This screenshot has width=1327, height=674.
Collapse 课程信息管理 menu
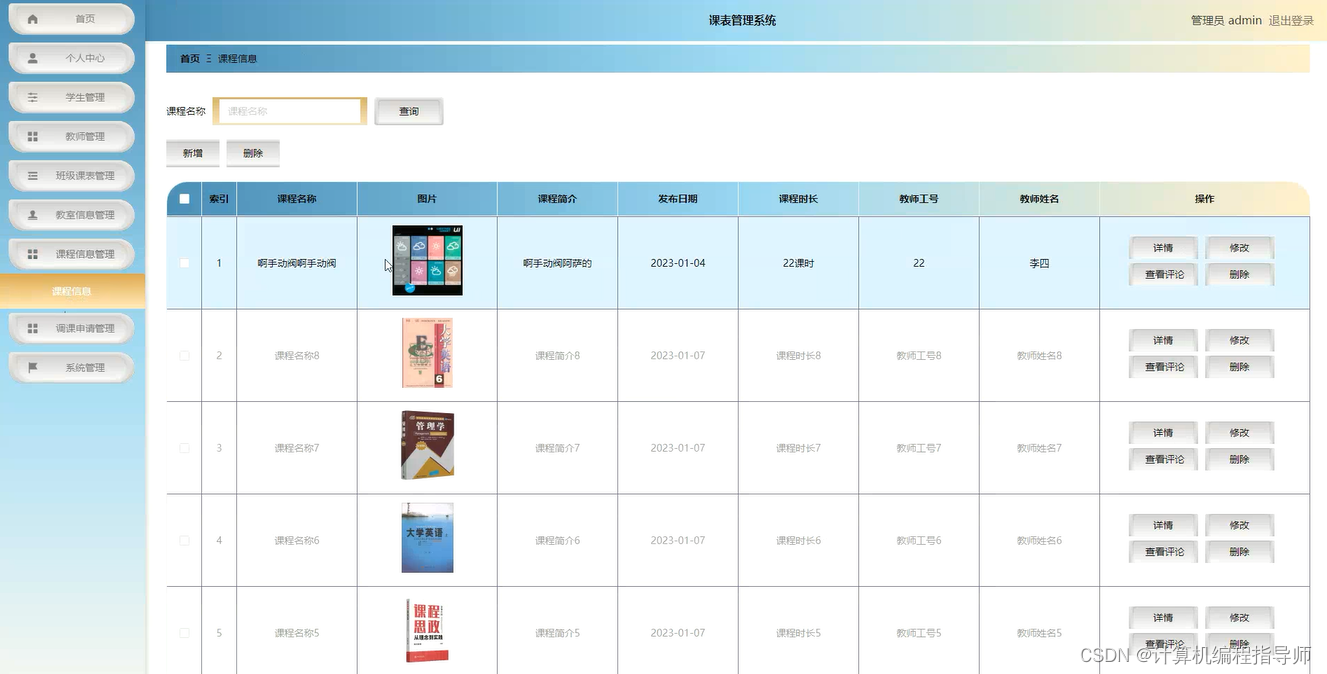pos(71,254)
